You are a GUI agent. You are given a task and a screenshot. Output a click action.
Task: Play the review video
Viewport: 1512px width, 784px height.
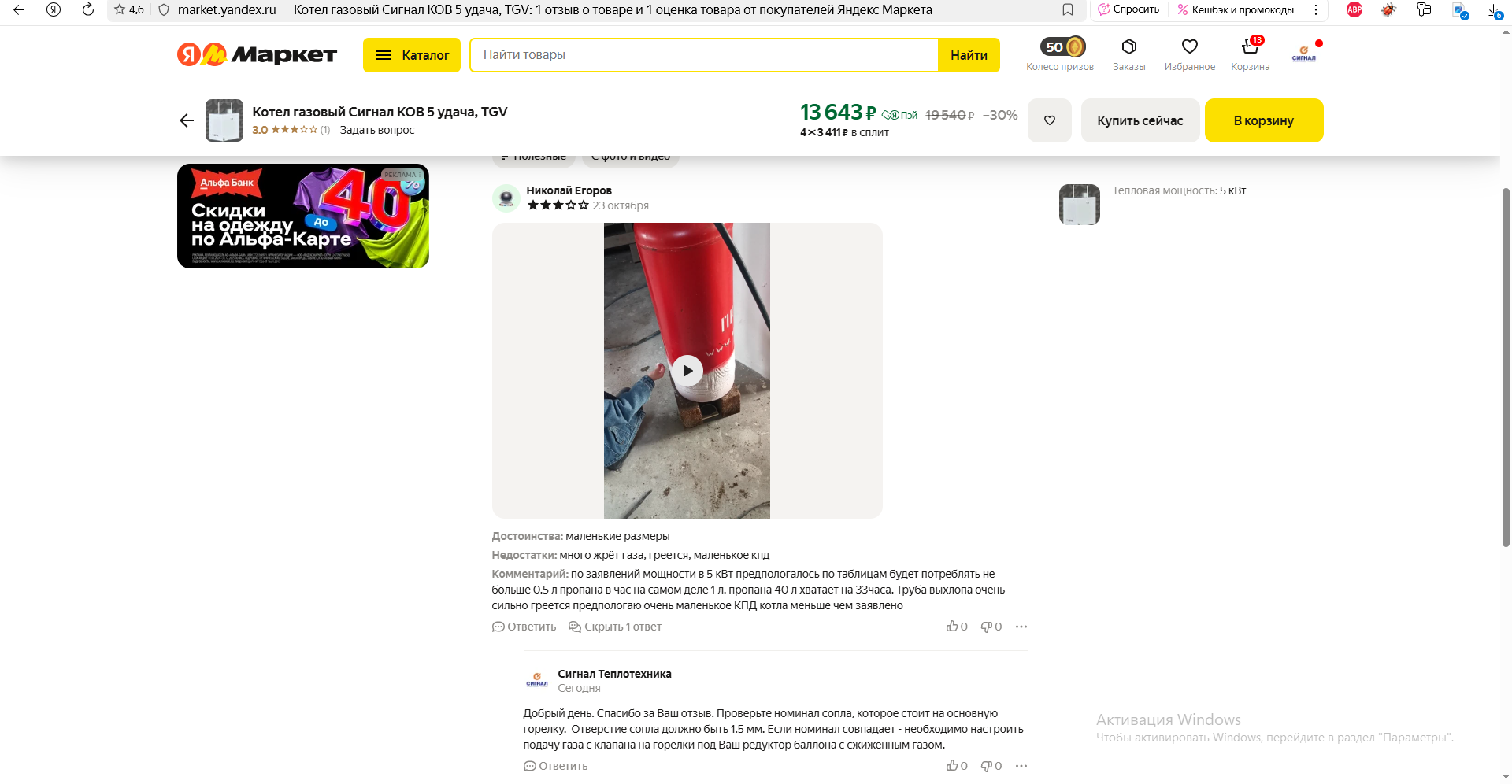click(687, 370)
